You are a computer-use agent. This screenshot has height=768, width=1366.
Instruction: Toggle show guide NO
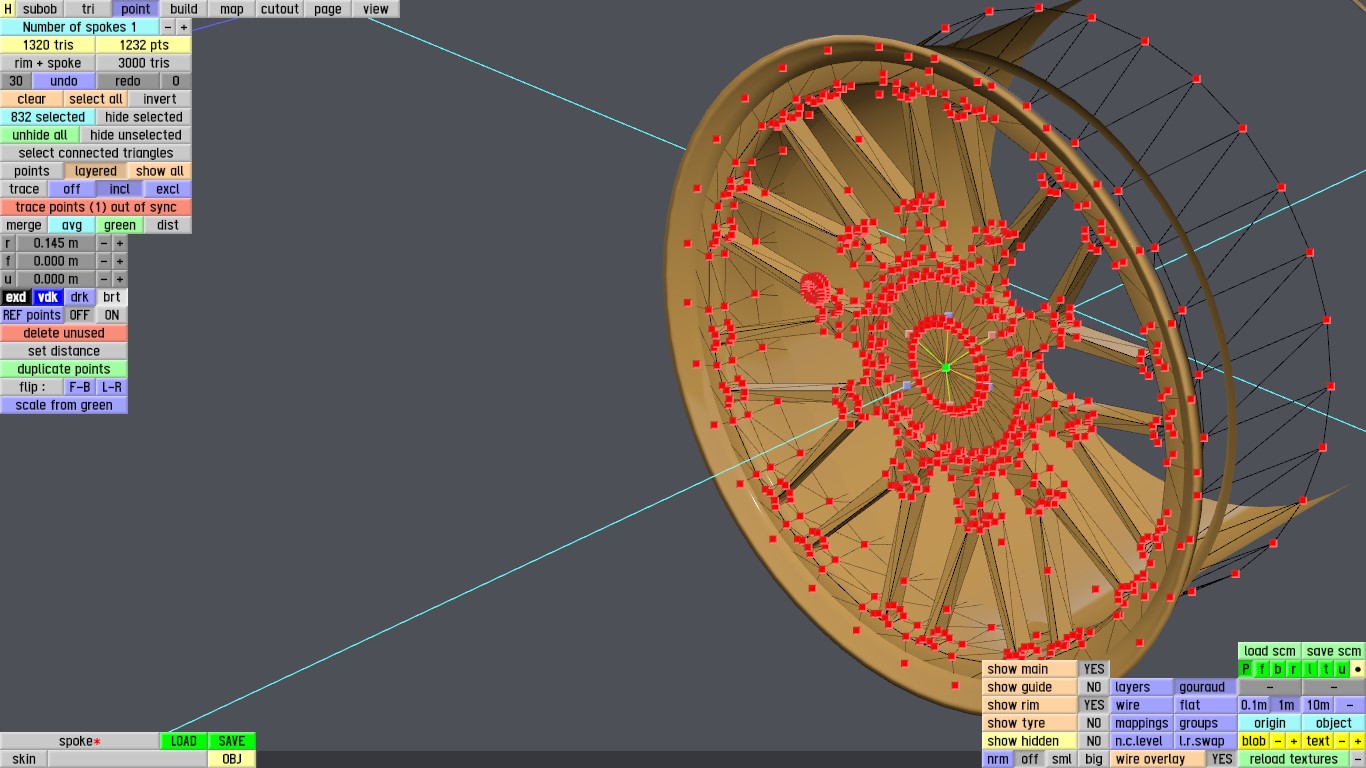(x=1094, y=687)
